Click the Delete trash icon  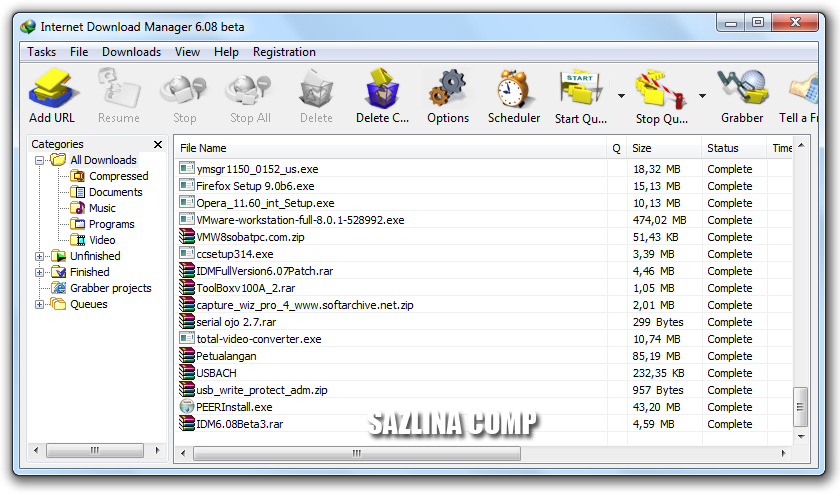coord(316,89)
